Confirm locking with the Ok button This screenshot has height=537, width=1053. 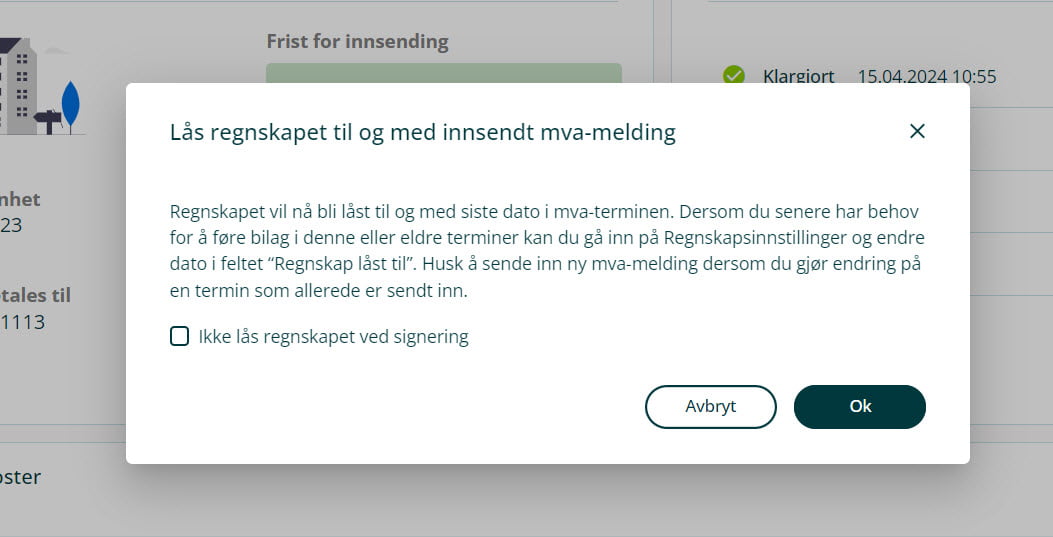tap(859, 406)
